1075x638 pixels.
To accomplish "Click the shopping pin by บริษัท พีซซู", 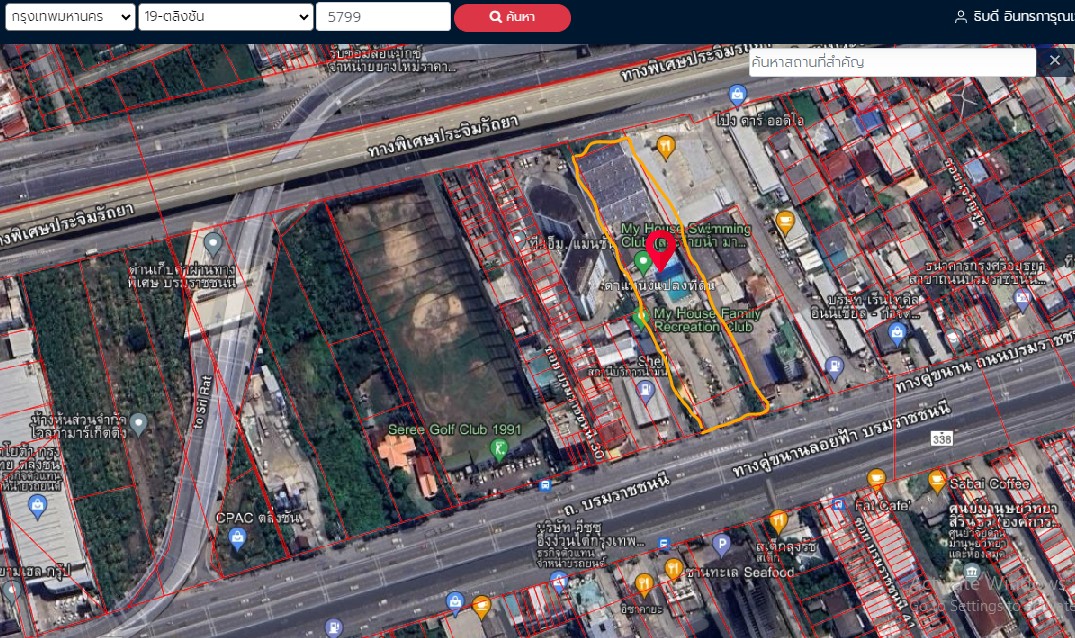I will [x=559, y=582].
